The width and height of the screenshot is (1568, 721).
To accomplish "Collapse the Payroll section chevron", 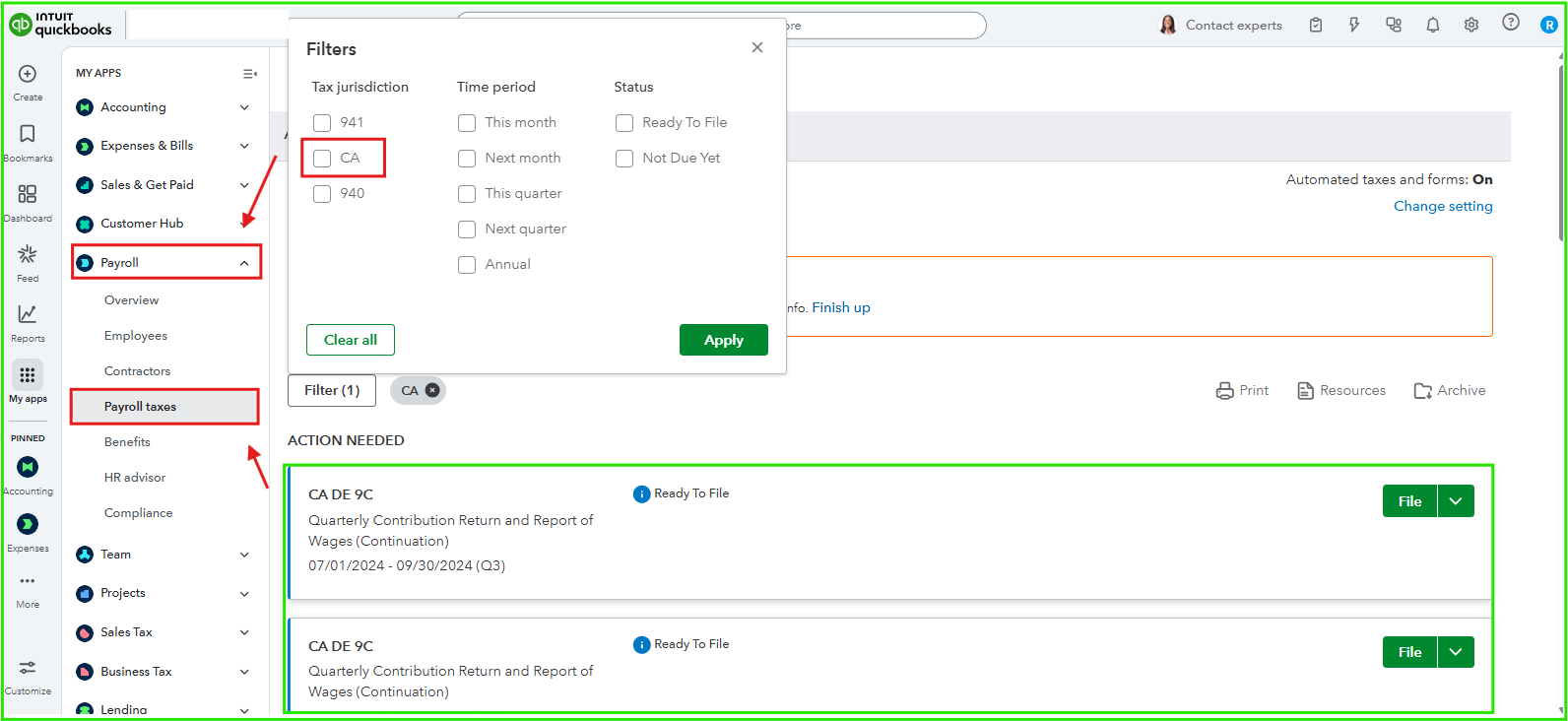I will (244, 263).
